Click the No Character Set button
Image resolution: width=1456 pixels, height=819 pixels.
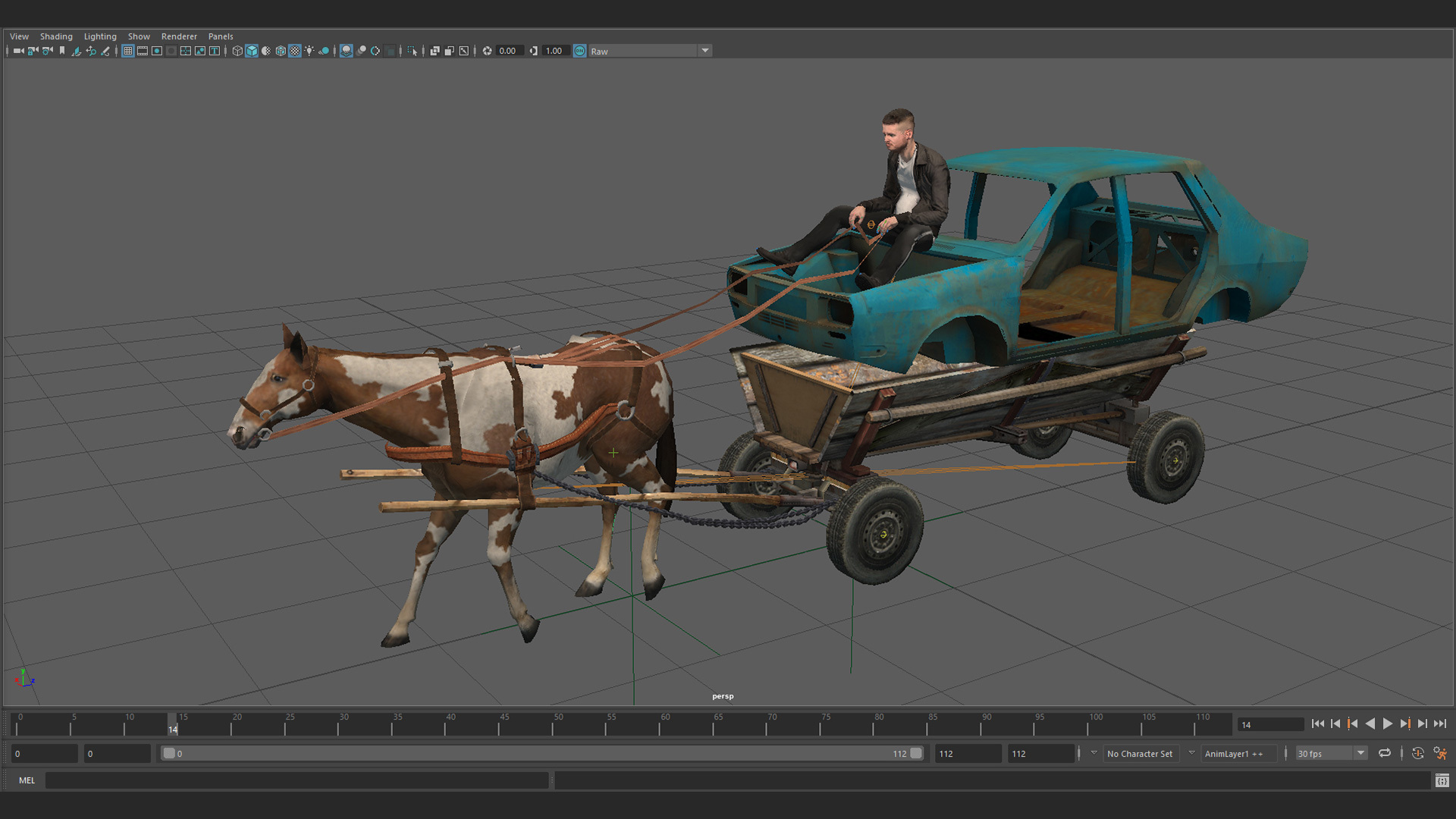(1140, 754)
